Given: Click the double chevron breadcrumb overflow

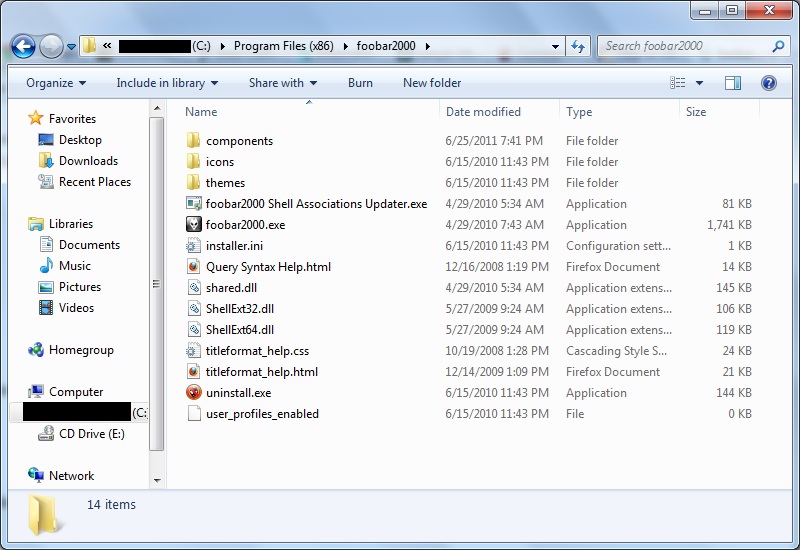Looking at the screenshot, I should pos(107,46).
